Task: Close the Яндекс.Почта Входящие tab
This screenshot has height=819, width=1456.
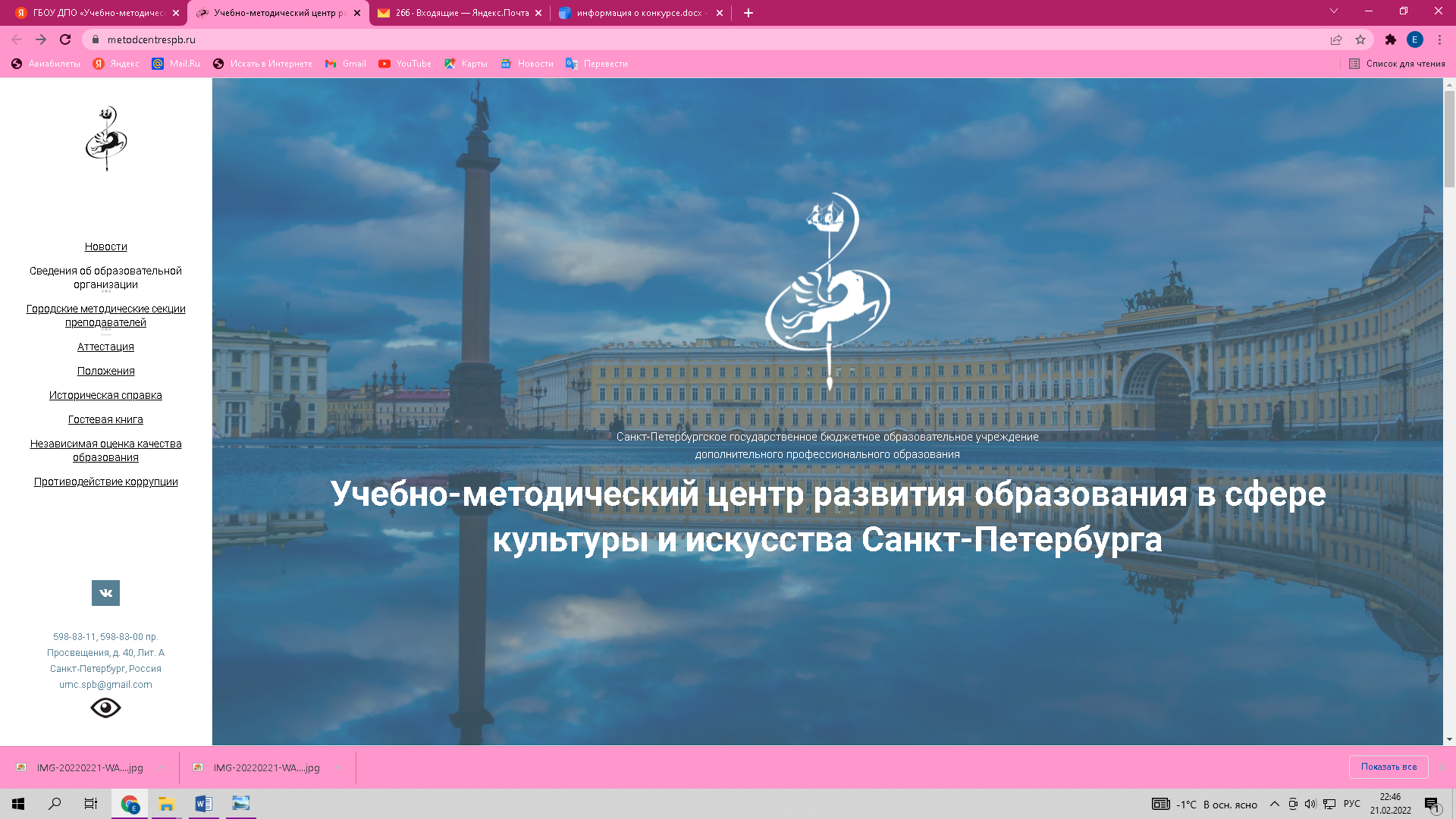Action: 538,13
